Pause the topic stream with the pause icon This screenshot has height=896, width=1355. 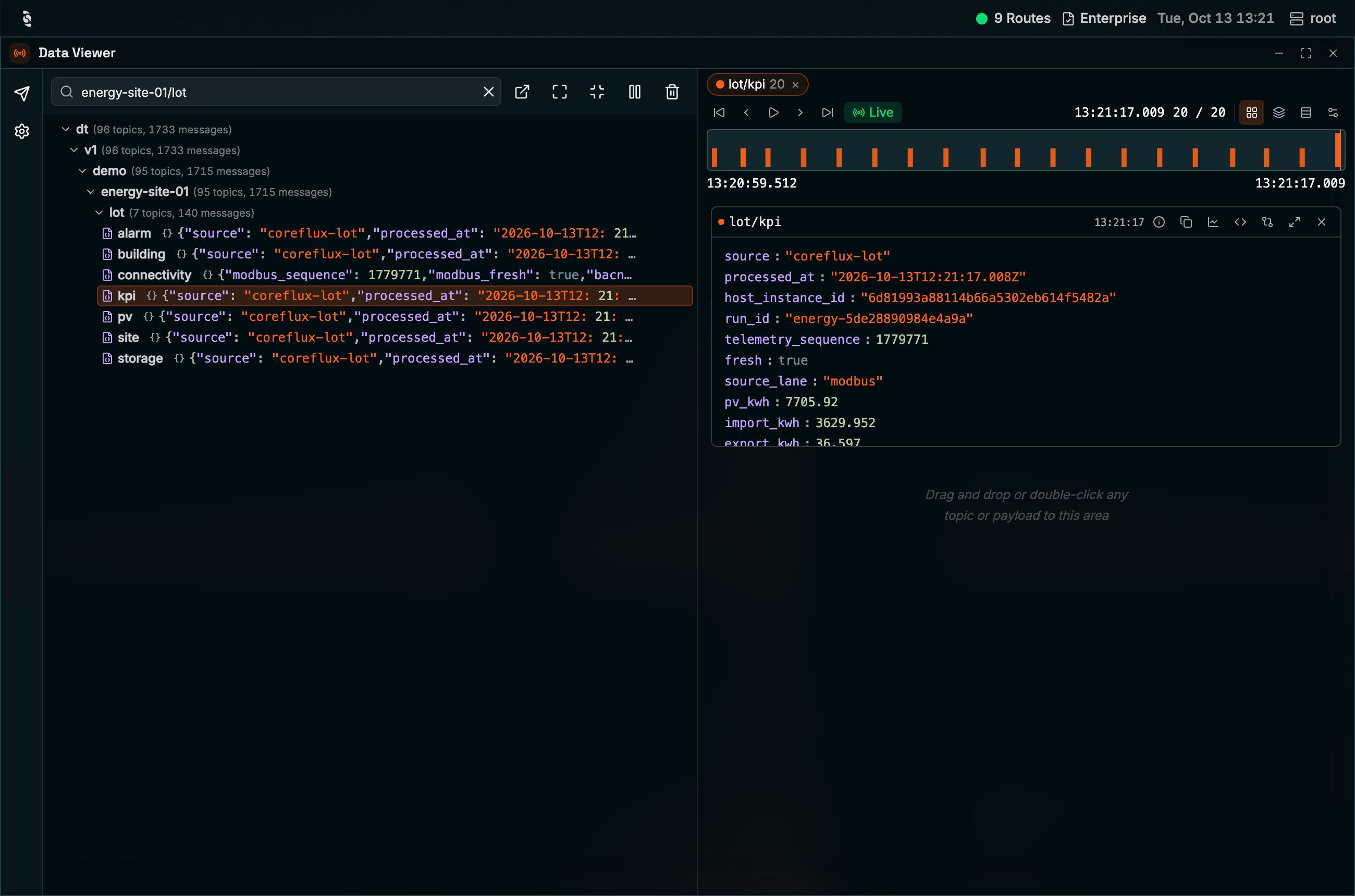point(635,92)
